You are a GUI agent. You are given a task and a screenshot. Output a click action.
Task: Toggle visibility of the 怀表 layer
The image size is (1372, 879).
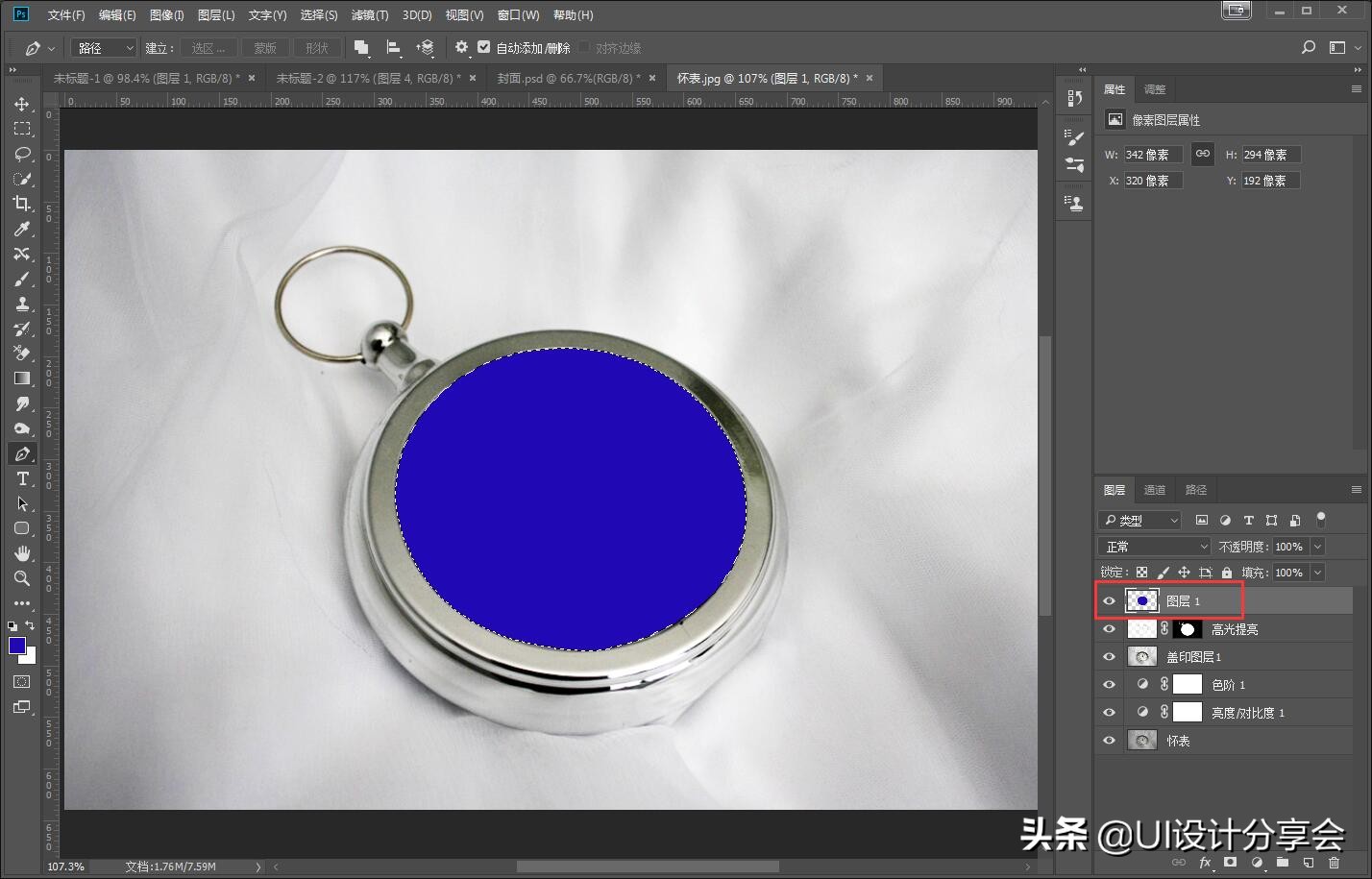(1109, 740)
